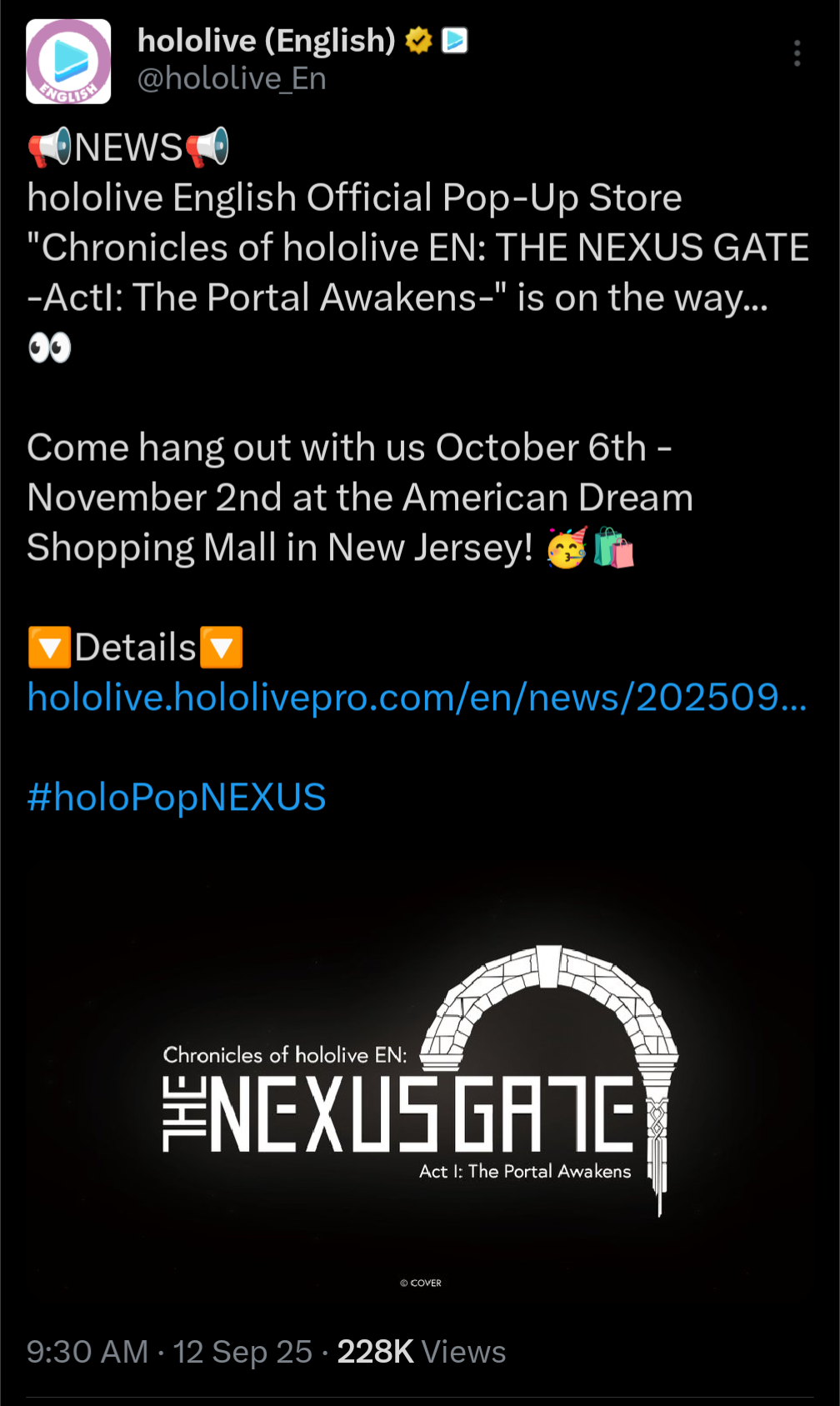840x1406 pixels.
Task: Click the 9:30 AM timestamp
Action: click(x=87, y=1352)
